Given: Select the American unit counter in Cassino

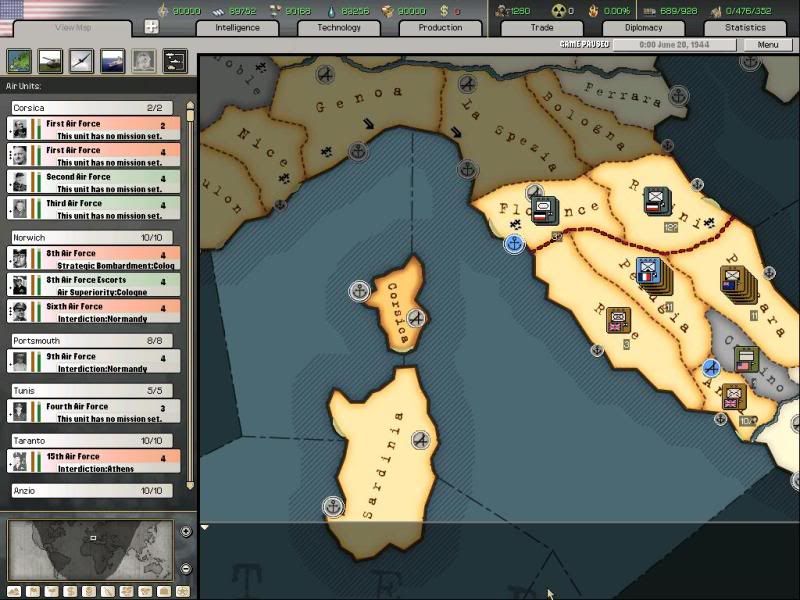Looking at the screenshot, I should tap(746, 359).
